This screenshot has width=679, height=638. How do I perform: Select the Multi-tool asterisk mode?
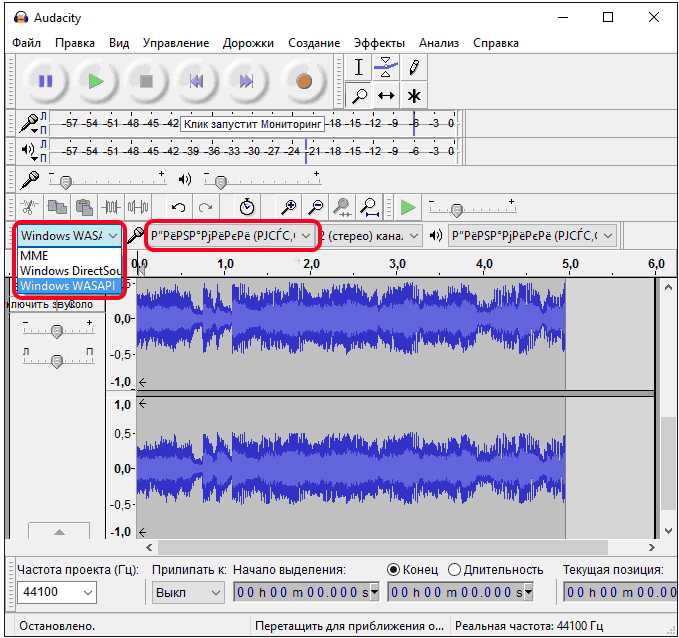pyautogui.click(x=414, y=95)
